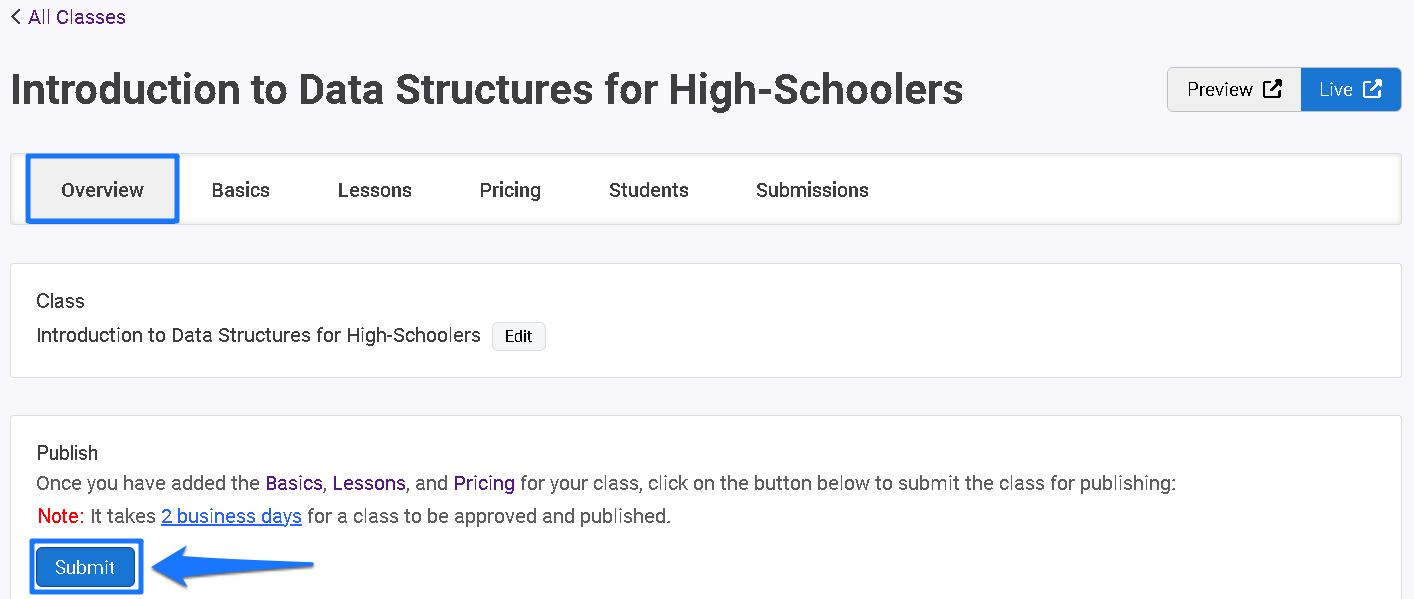Switch to the Basics tab
This screenshot has height=599, width=1414.
(241, 190)
